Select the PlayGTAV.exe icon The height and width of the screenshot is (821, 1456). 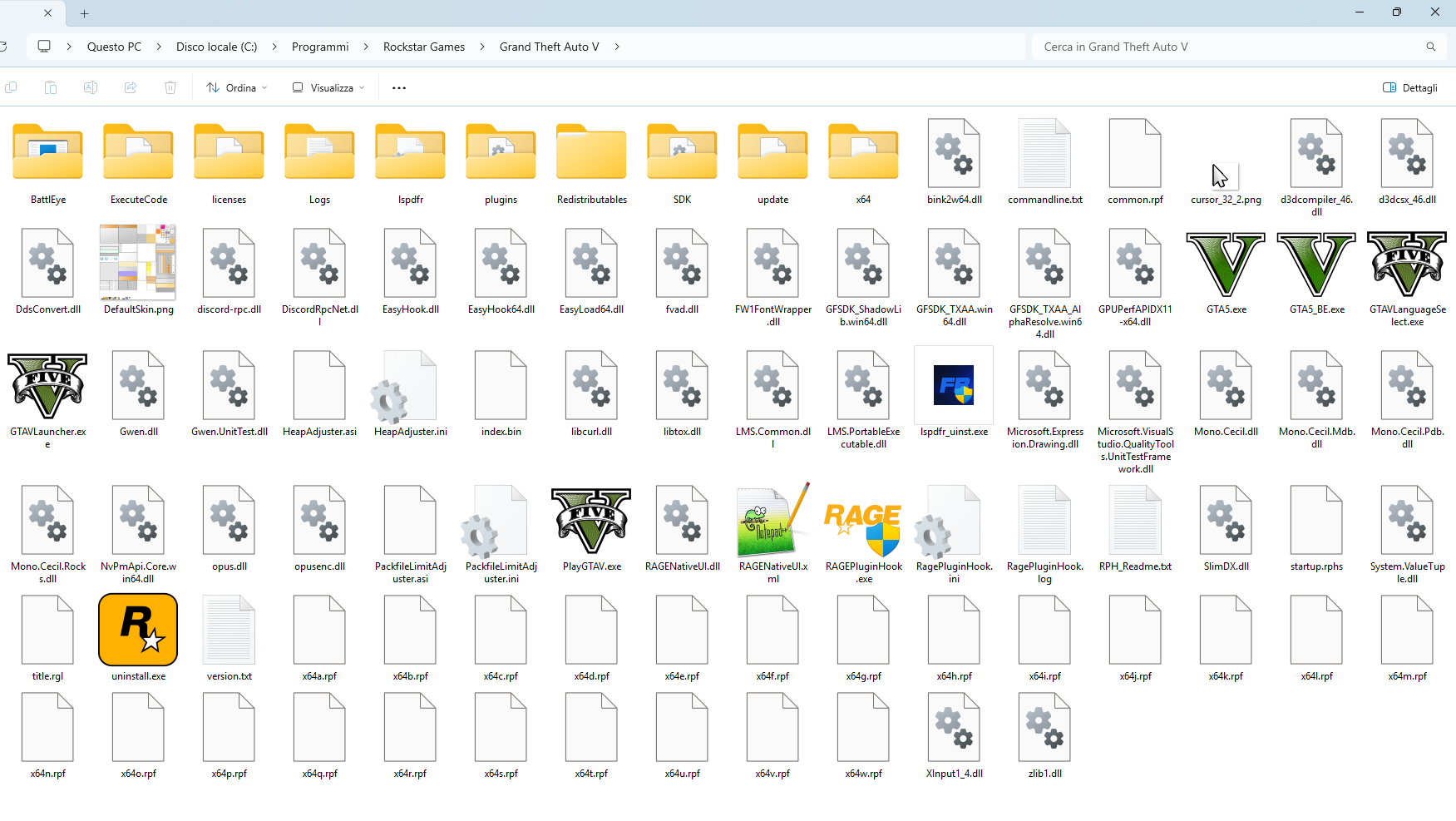click(591, 521)
